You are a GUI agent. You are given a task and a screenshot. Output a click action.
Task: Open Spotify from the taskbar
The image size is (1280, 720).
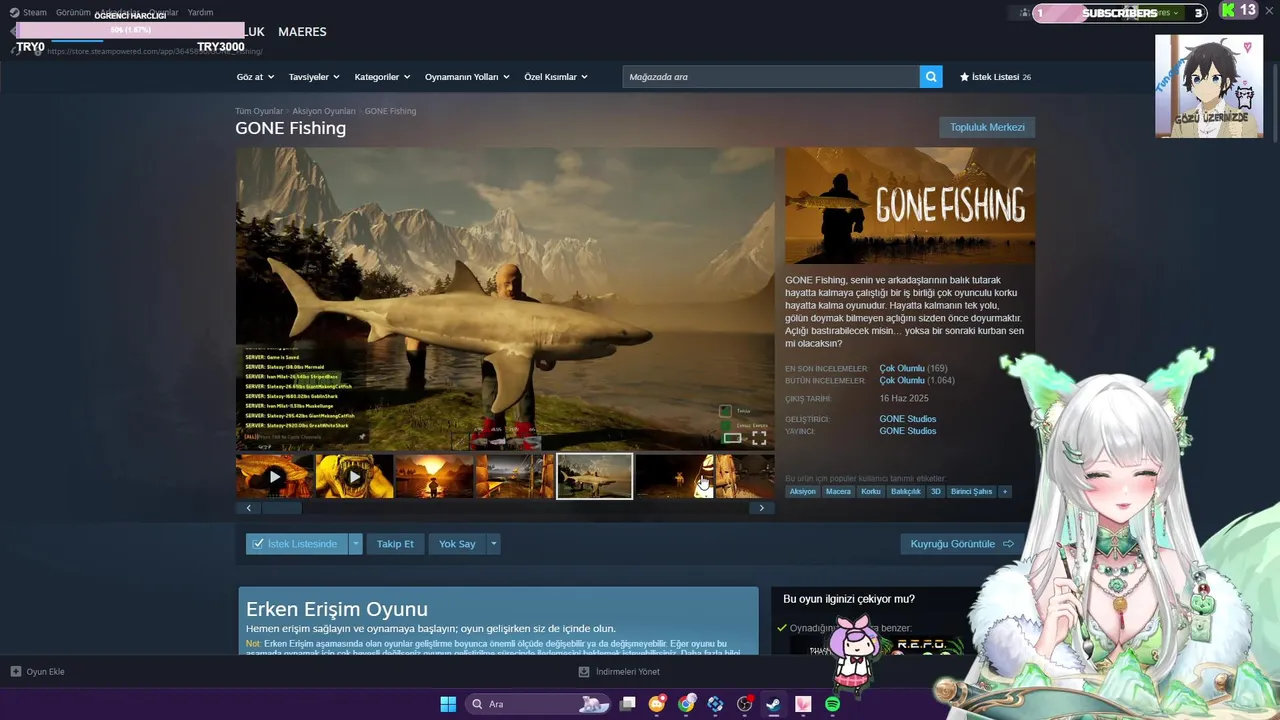point(832,704)
